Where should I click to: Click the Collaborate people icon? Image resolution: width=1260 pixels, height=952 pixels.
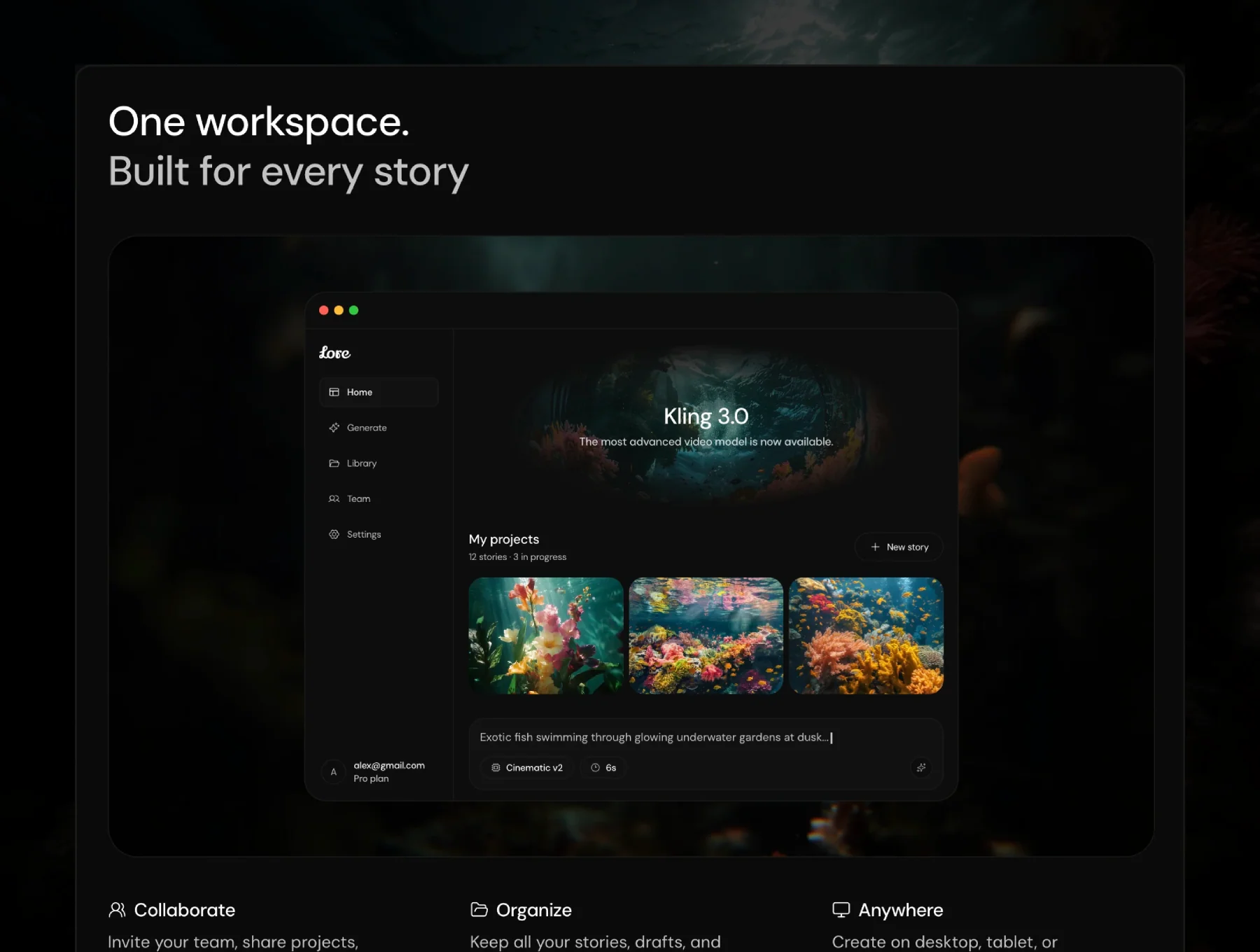tap(117, 909)
